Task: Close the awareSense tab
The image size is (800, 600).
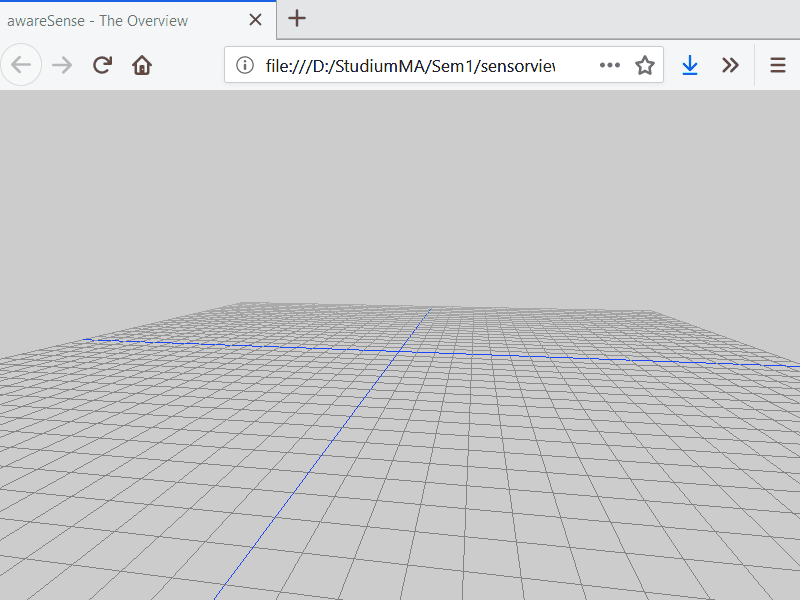Action: tap(256, 19)
